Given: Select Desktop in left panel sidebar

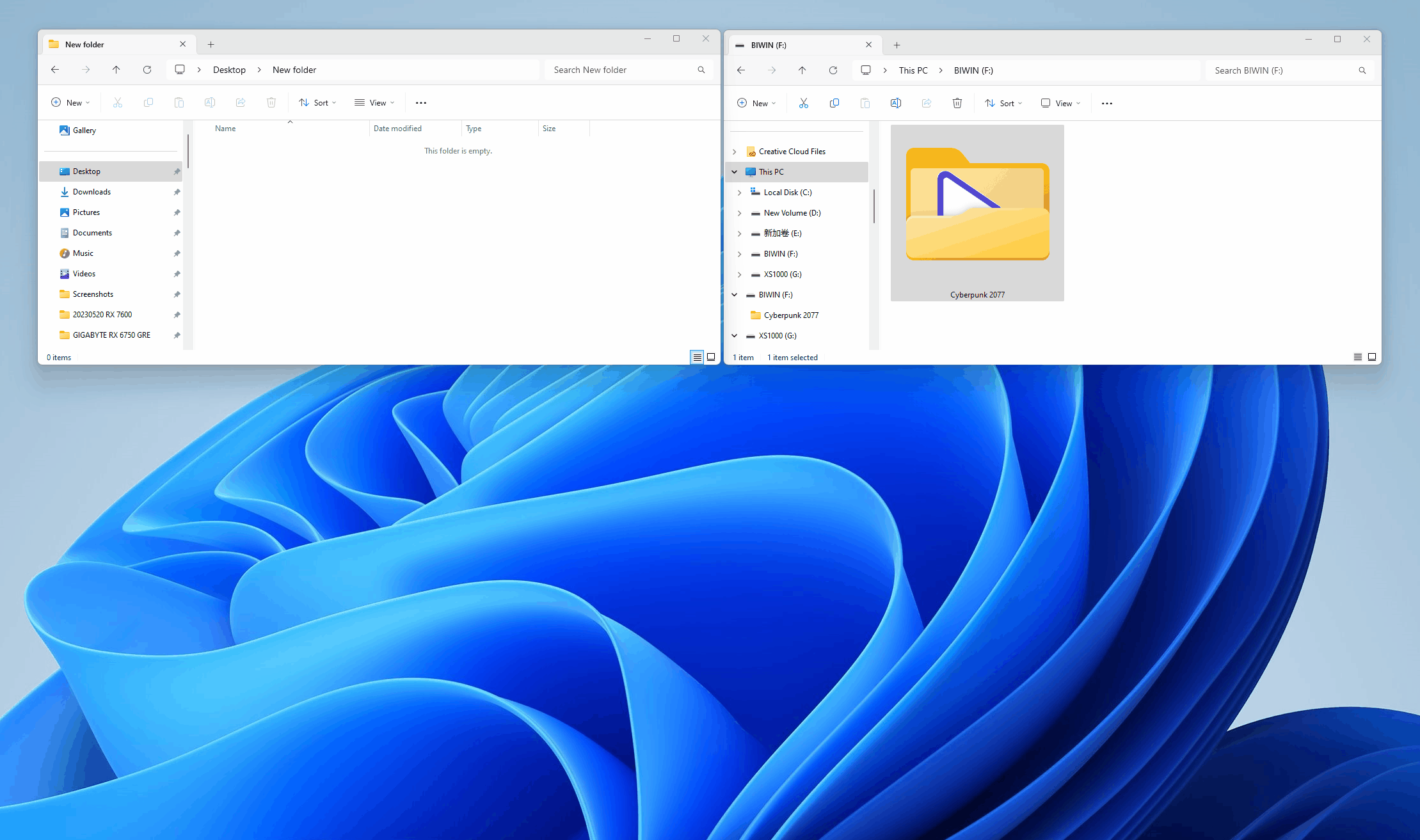Looking at the screenshot, I should click(88, 170).
